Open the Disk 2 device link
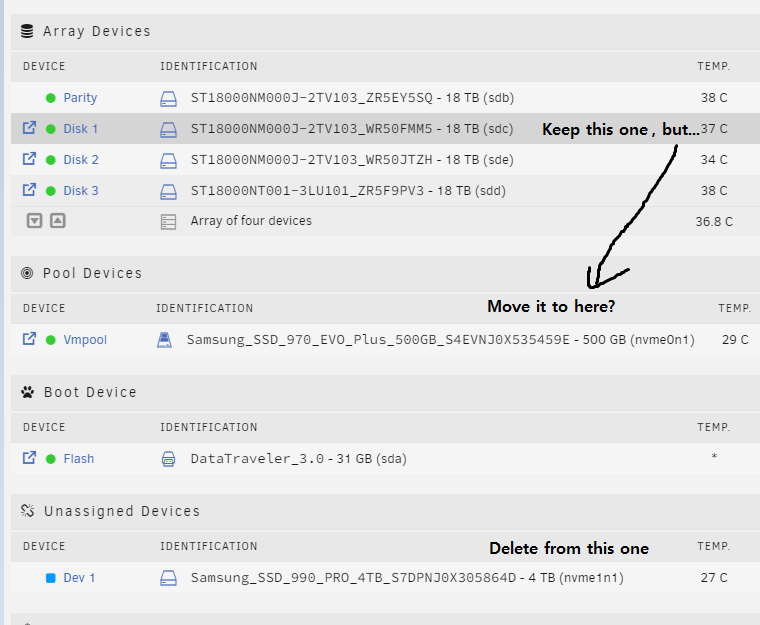The height and width of the screenshot is (625, 760). pos(81,160)
